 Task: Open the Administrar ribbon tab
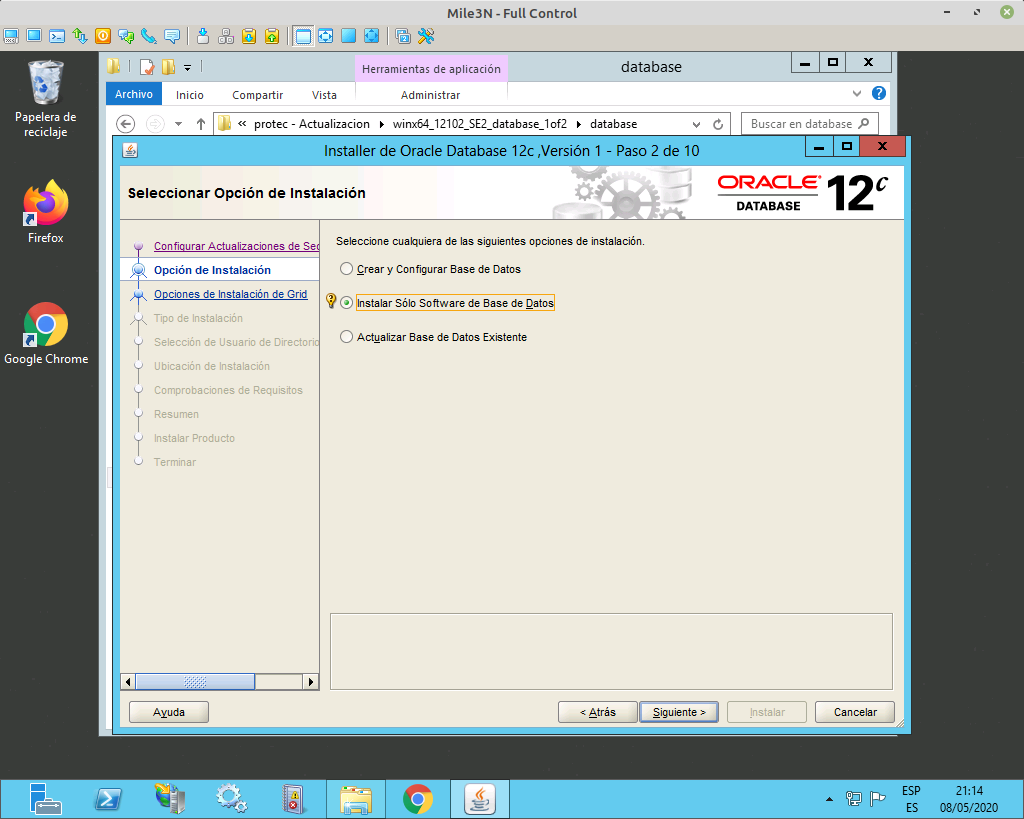(x=432, y=94)
